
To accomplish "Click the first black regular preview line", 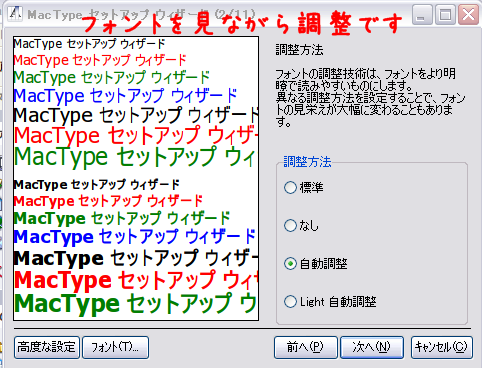I will point(89,44).
